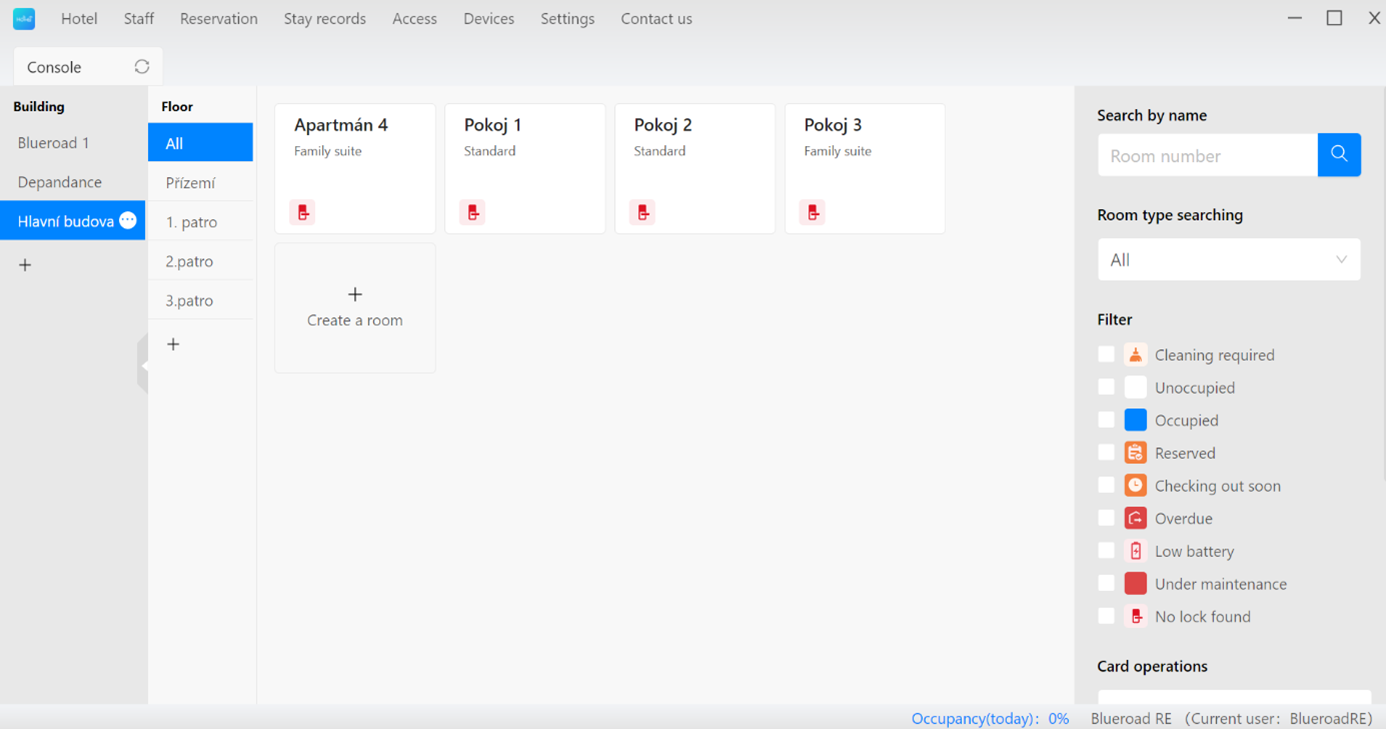This screenshot has width=1386, height=729.
Task: Open the Room type searching dropdown
Action: pos(1228,260)
